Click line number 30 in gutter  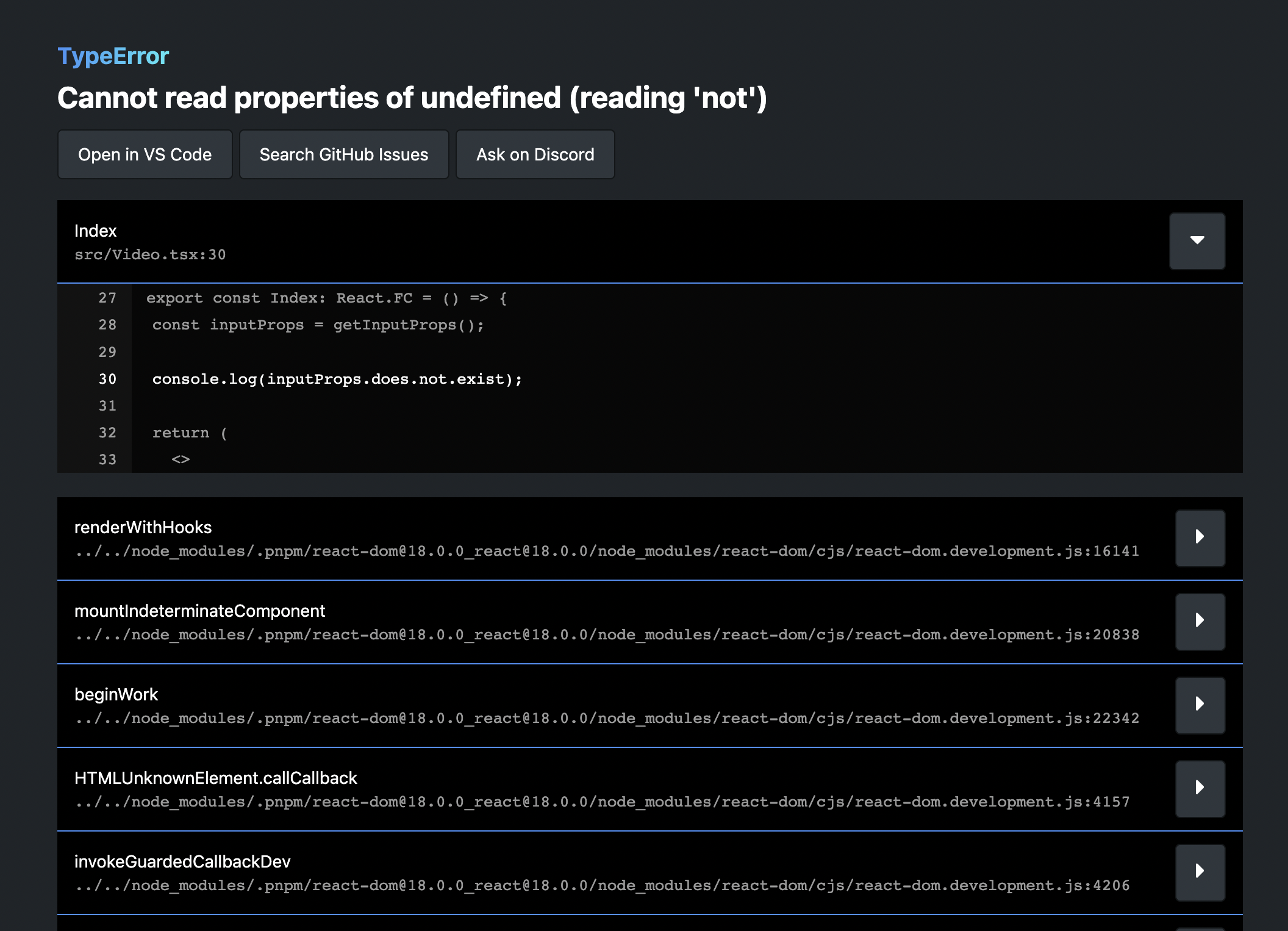click(x=107, y=379)
